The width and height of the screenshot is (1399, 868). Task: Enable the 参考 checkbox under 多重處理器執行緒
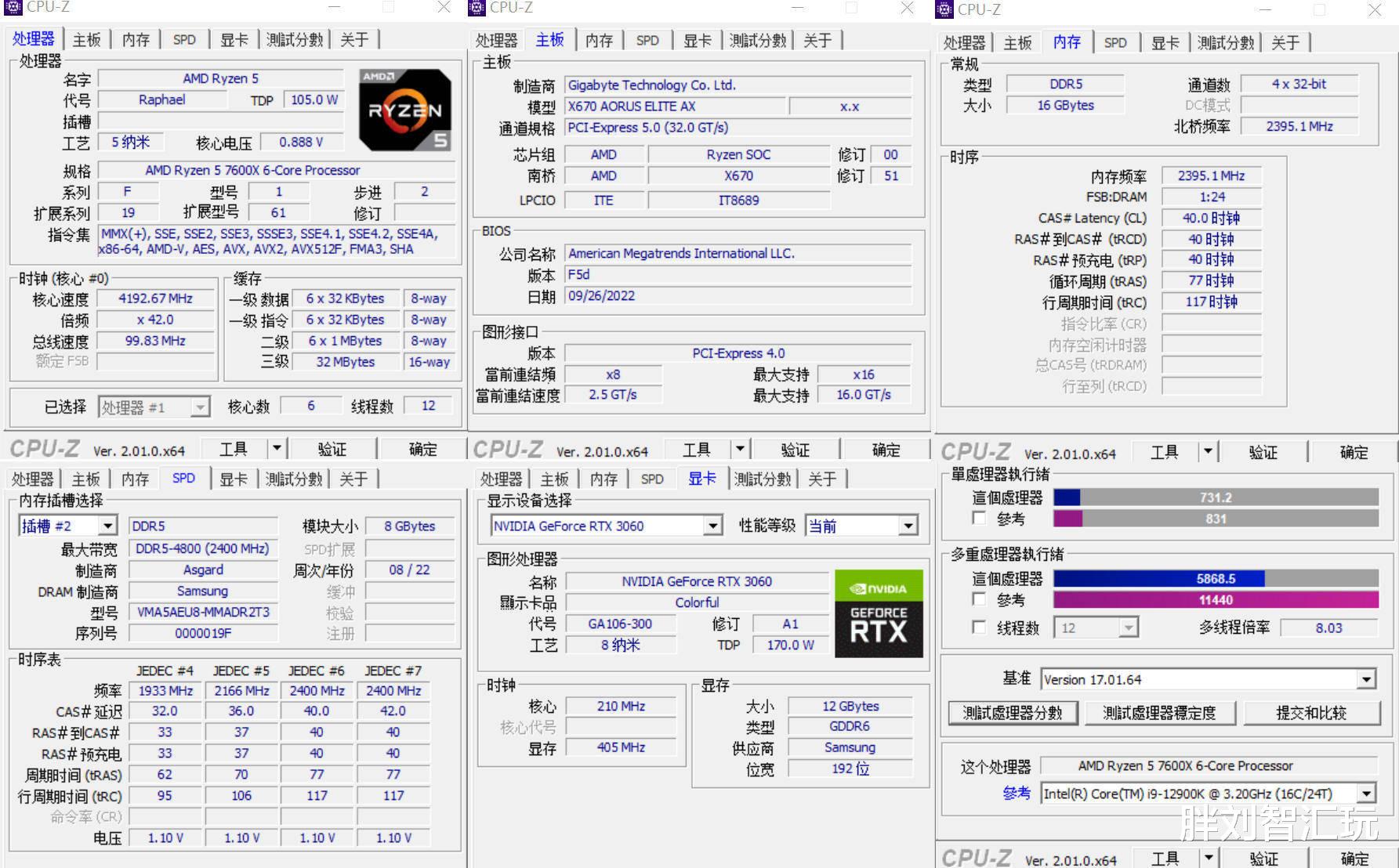point(979,599)
